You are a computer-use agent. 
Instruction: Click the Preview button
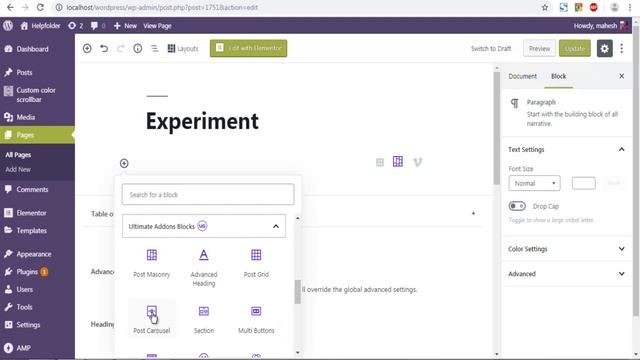539,48
